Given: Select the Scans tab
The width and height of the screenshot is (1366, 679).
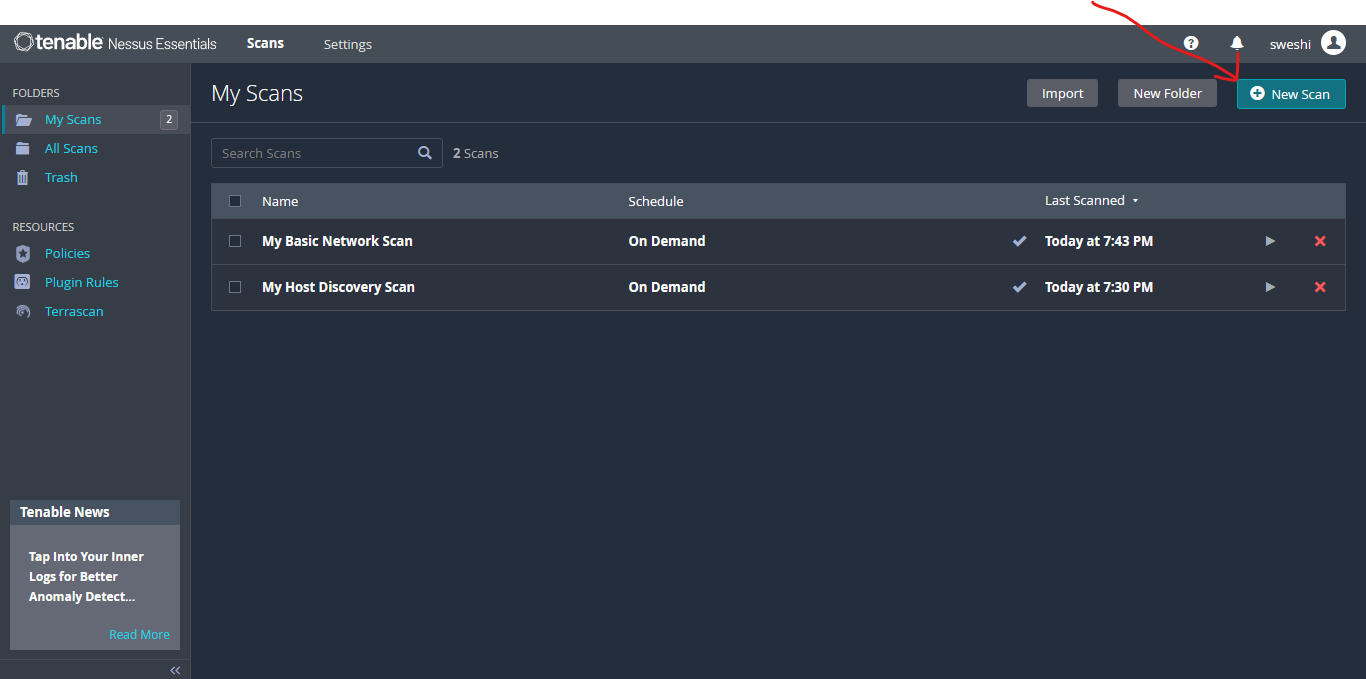Looking at the screenshot, I should tap(265, 43).
